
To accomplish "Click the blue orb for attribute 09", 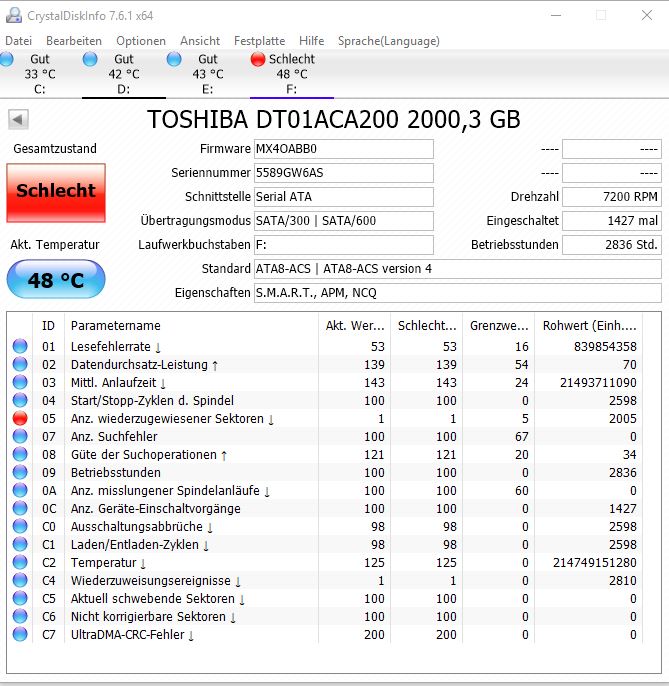I will [x=20, y=472].
